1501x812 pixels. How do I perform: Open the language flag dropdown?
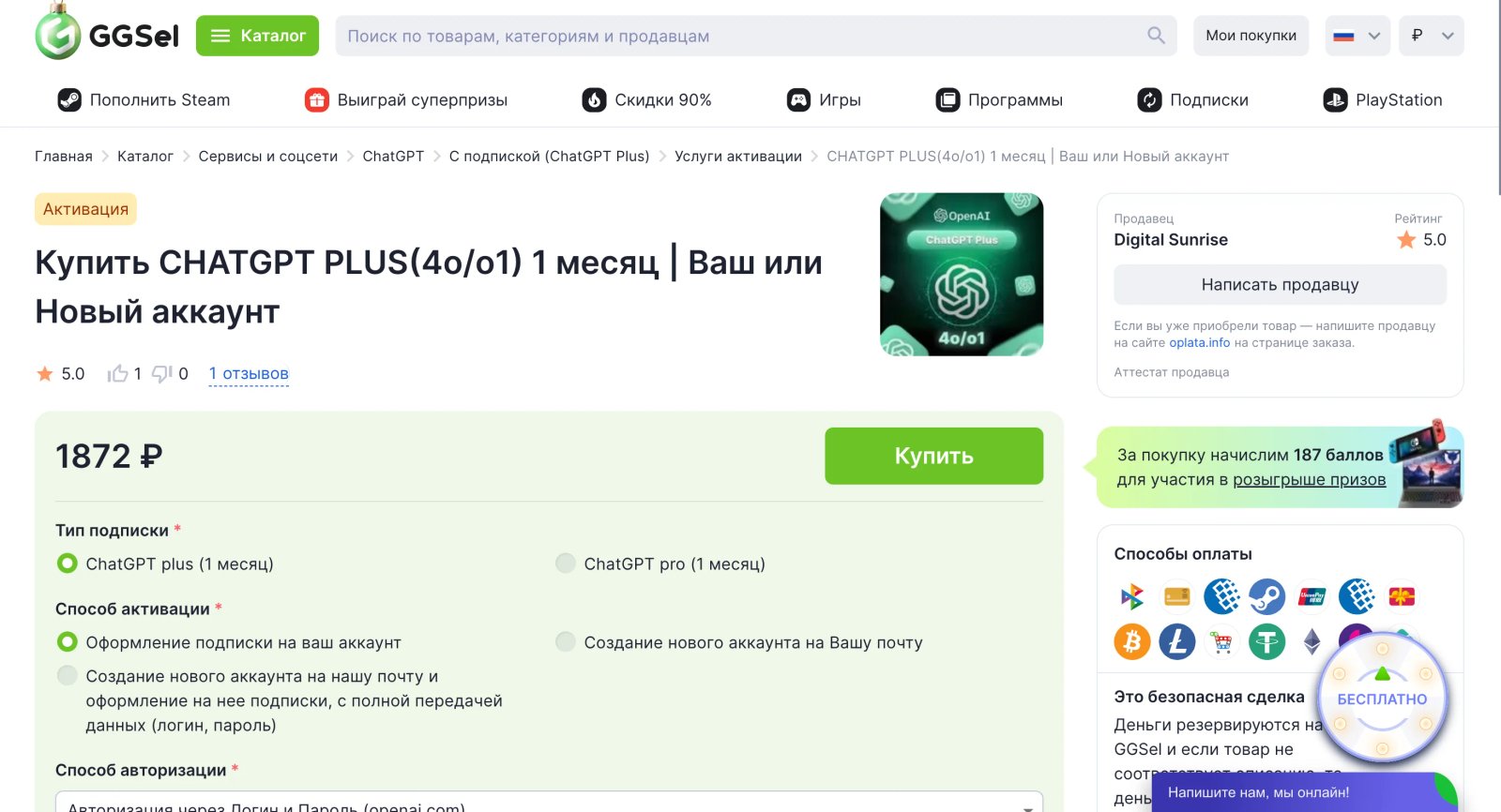[x=1357, y=36]
